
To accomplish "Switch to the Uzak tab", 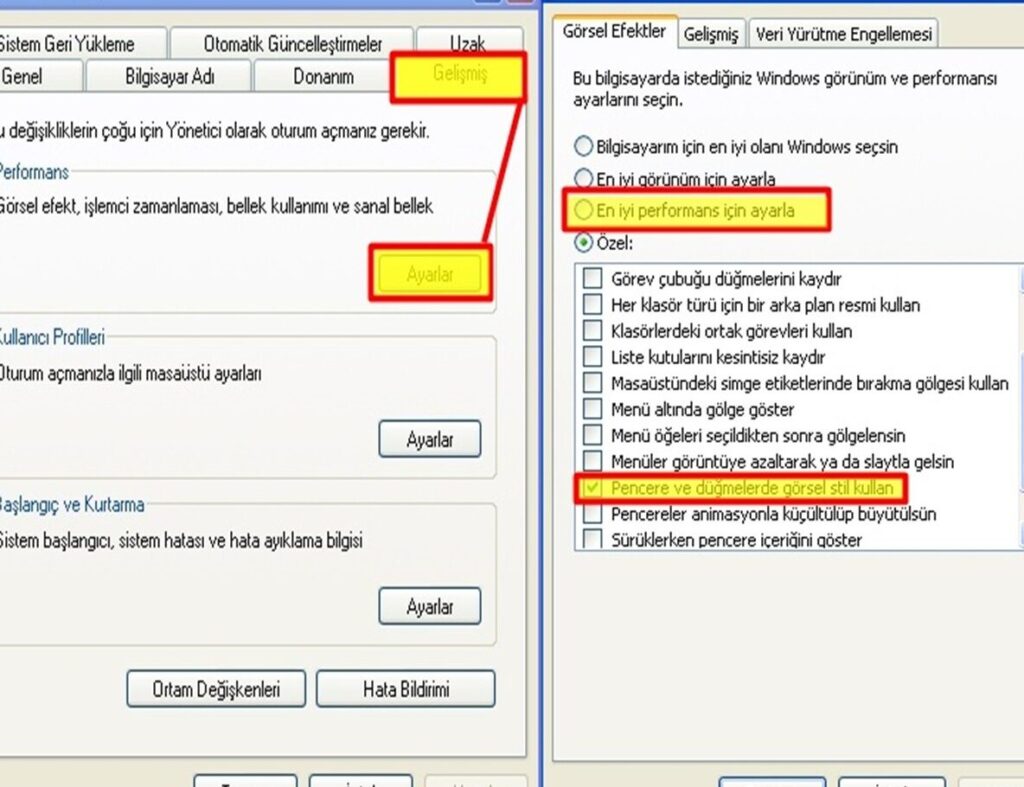I will (468, 43).
